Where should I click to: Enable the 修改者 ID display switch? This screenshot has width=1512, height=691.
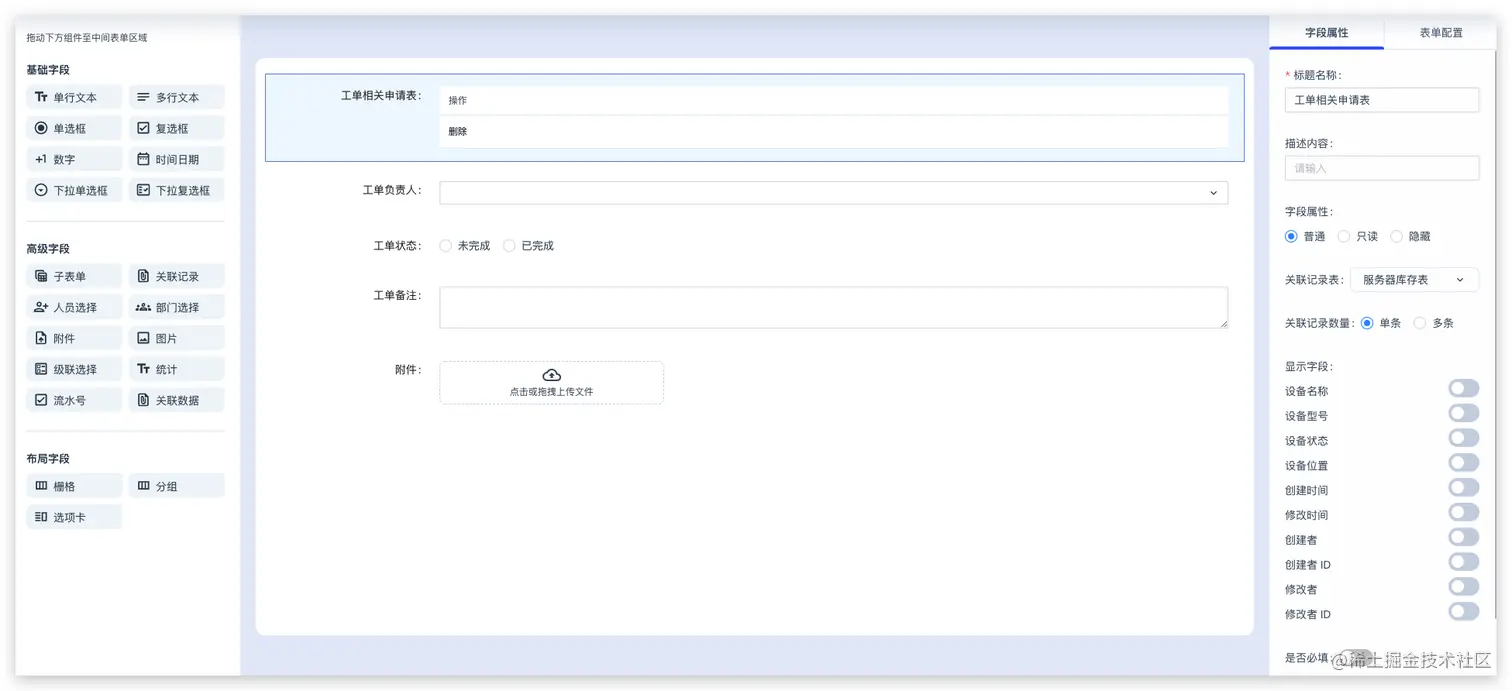[1463, 612]
